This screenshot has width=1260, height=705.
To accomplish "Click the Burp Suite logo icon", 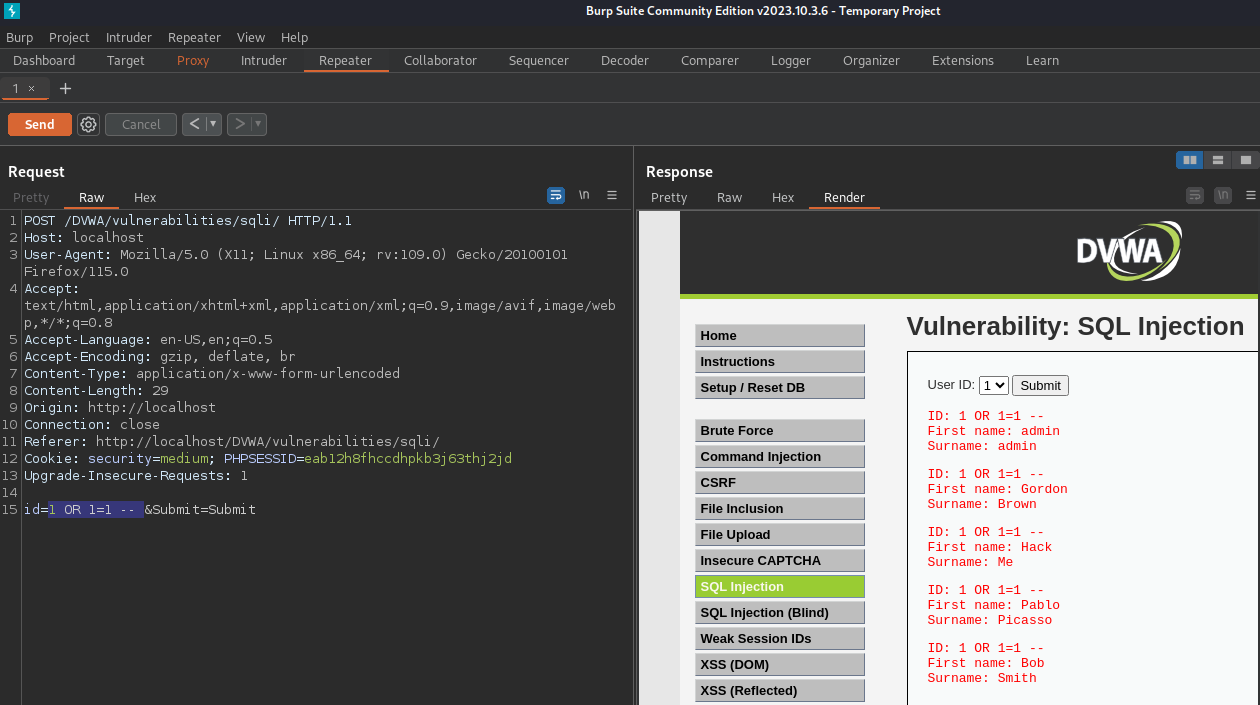I will (12, 11).
